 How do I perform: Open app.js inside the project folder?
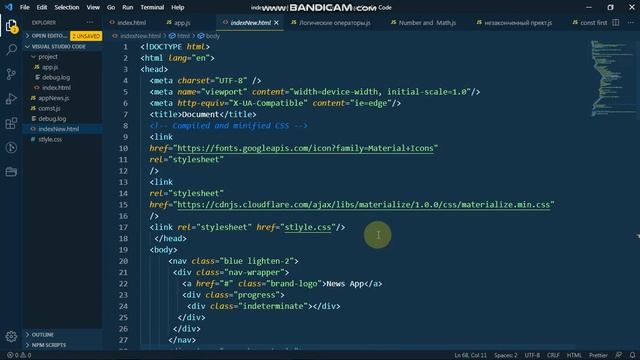click(50, 67)
